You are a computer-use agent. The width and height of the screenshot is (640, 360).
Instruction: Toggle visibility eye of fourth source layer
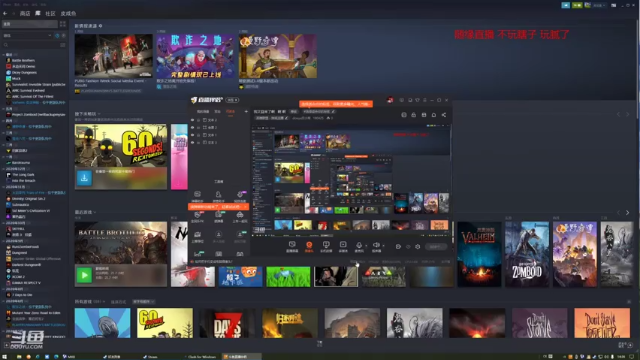click(192, 142)
